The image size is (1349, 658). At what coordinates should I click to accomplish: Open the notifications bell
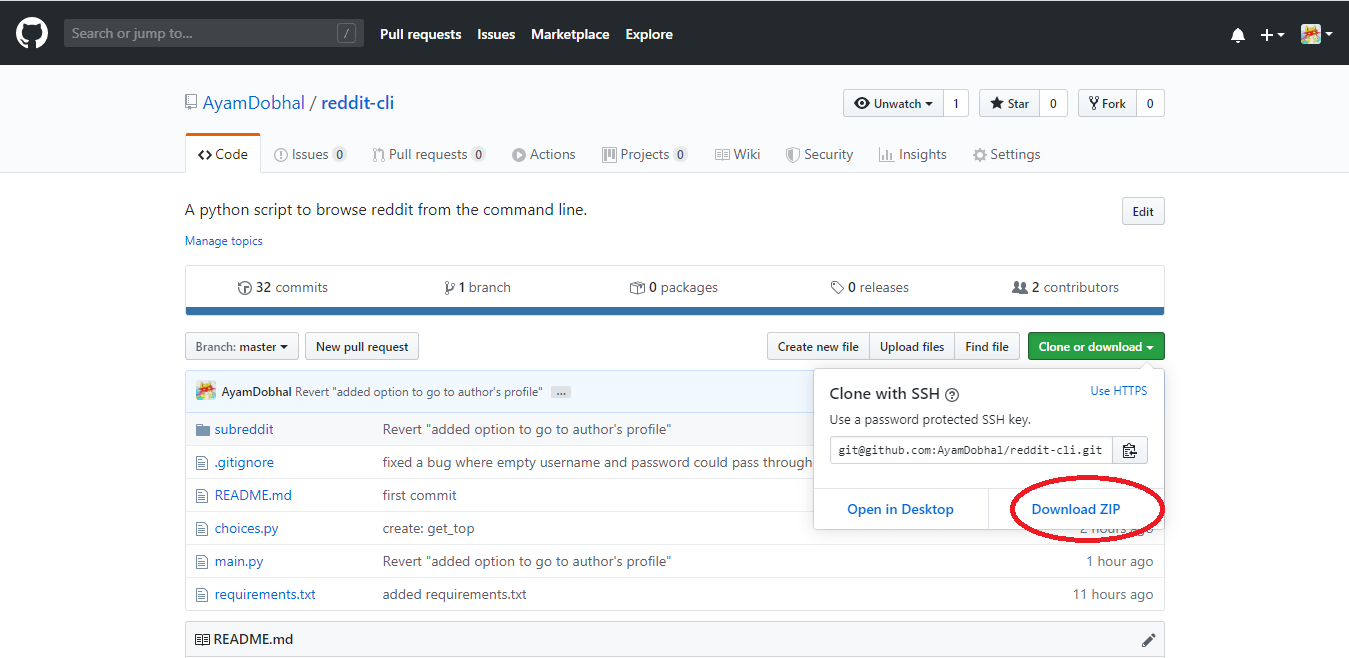[1238, 35]
